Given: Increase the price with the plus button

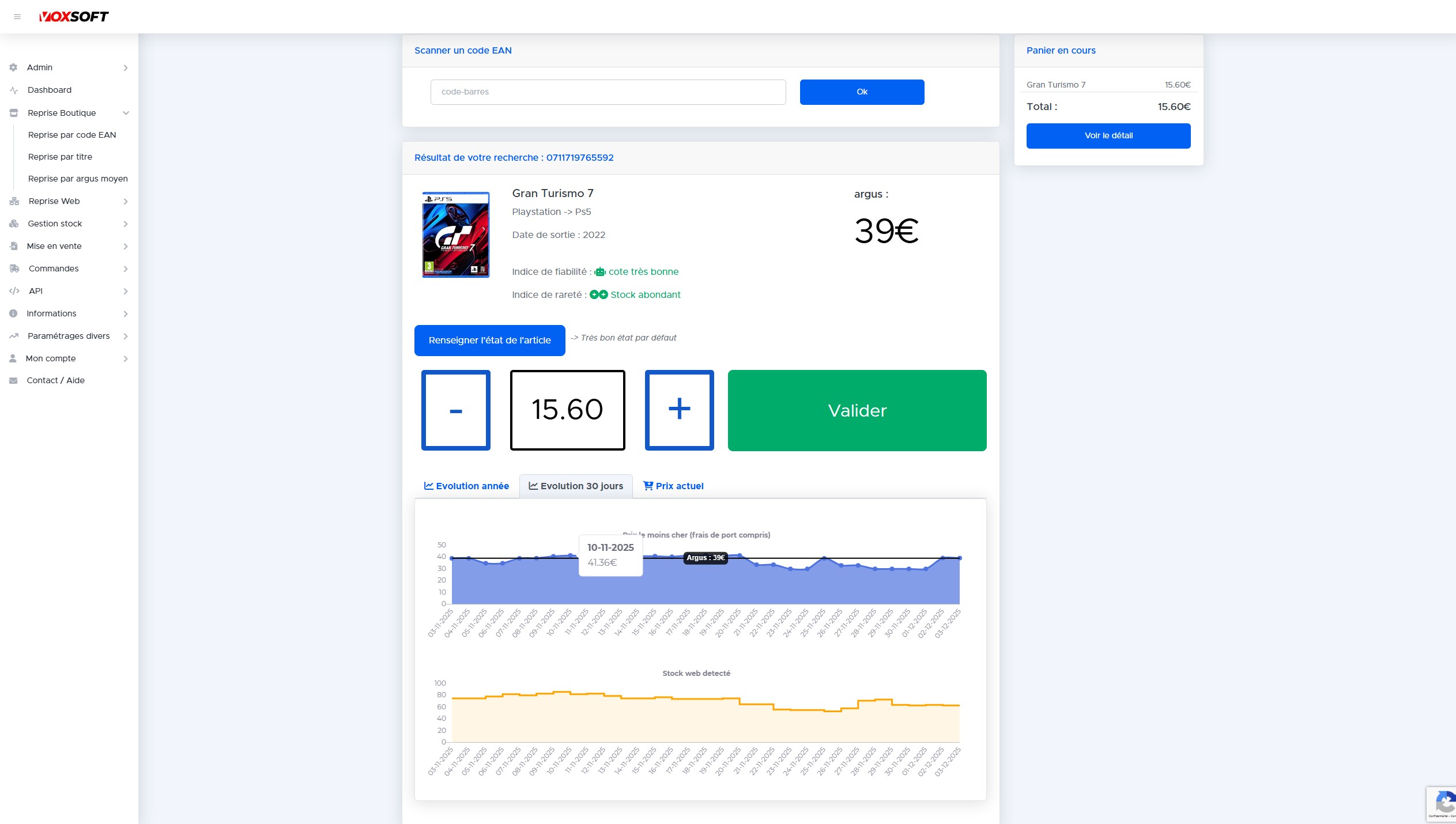Looking at the screenshot, I should [679, 410].
